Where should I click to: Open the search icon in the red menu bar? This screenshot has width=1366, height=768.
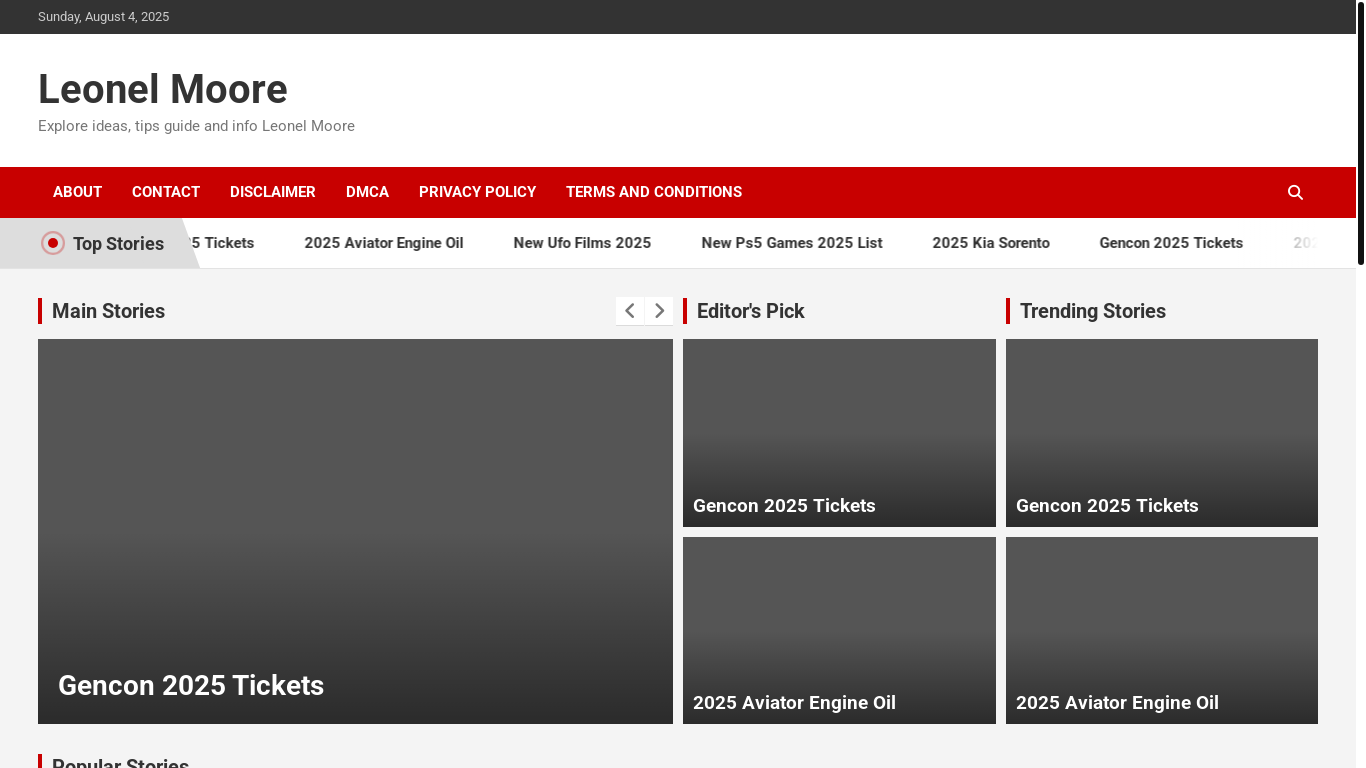pos(1295,192)
